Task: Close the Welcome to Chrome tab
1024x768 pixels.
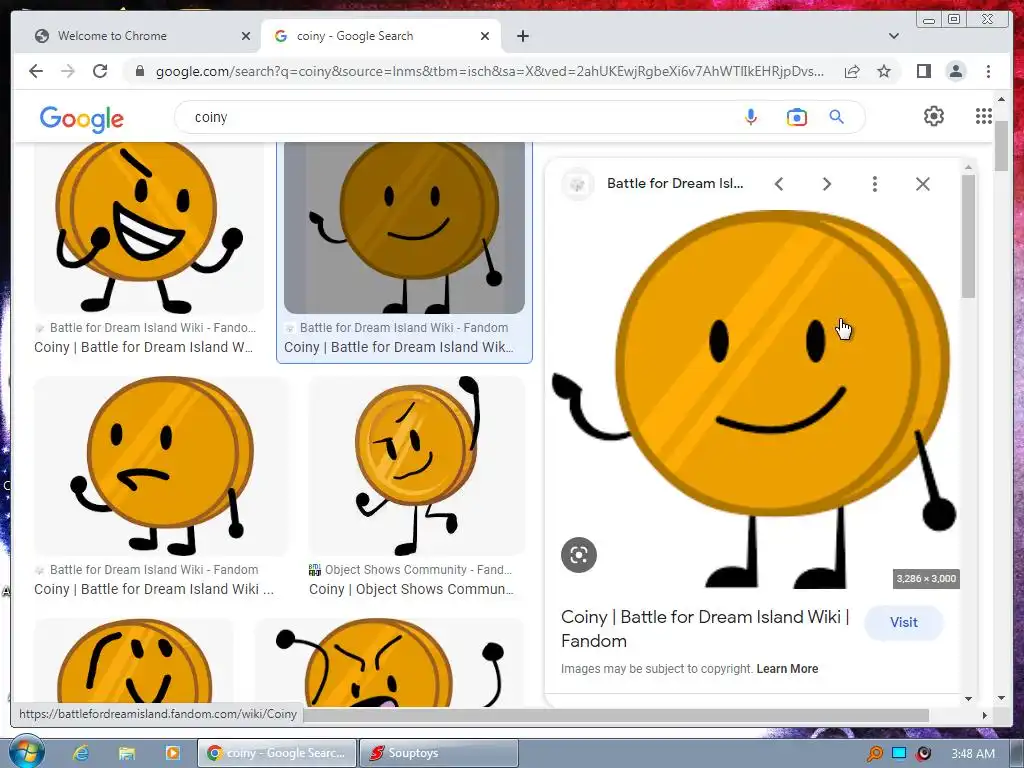Action: pos(246,36)
